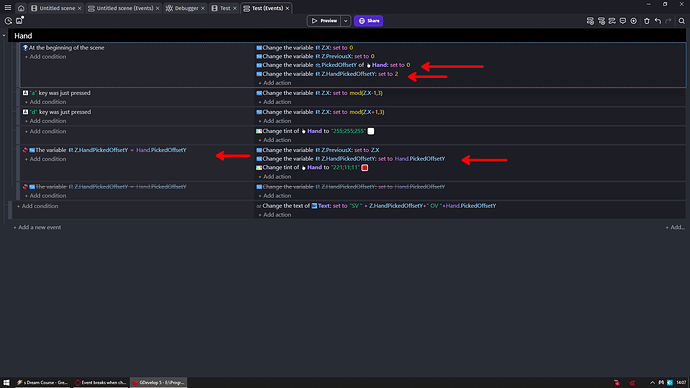Delete selected events with trash icon
This screenshot has width=690, height=388.
pyautogui.click(x=646, y=21)
